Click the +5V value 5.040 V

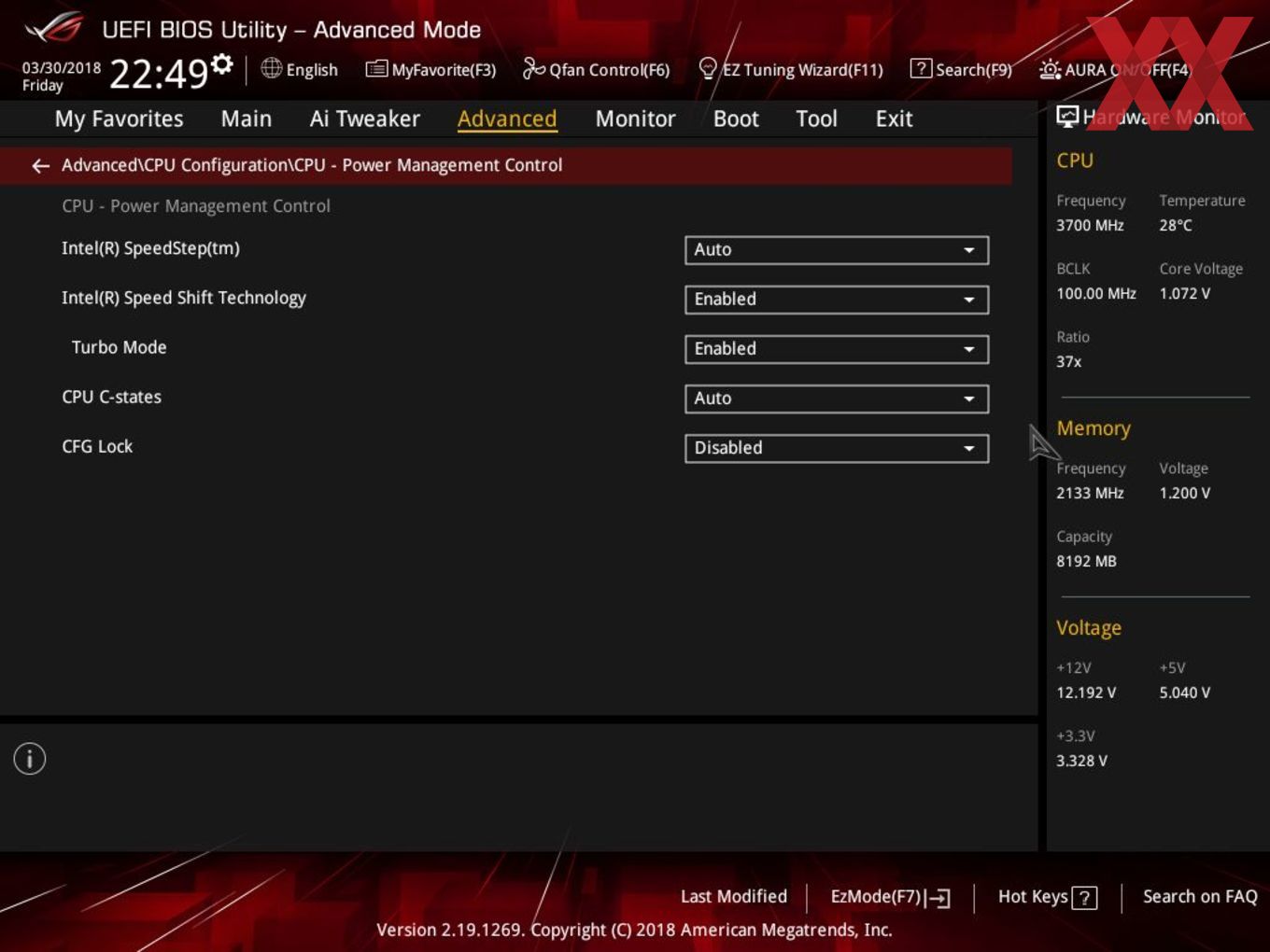pyautogui.click(x=1185, y=693)
